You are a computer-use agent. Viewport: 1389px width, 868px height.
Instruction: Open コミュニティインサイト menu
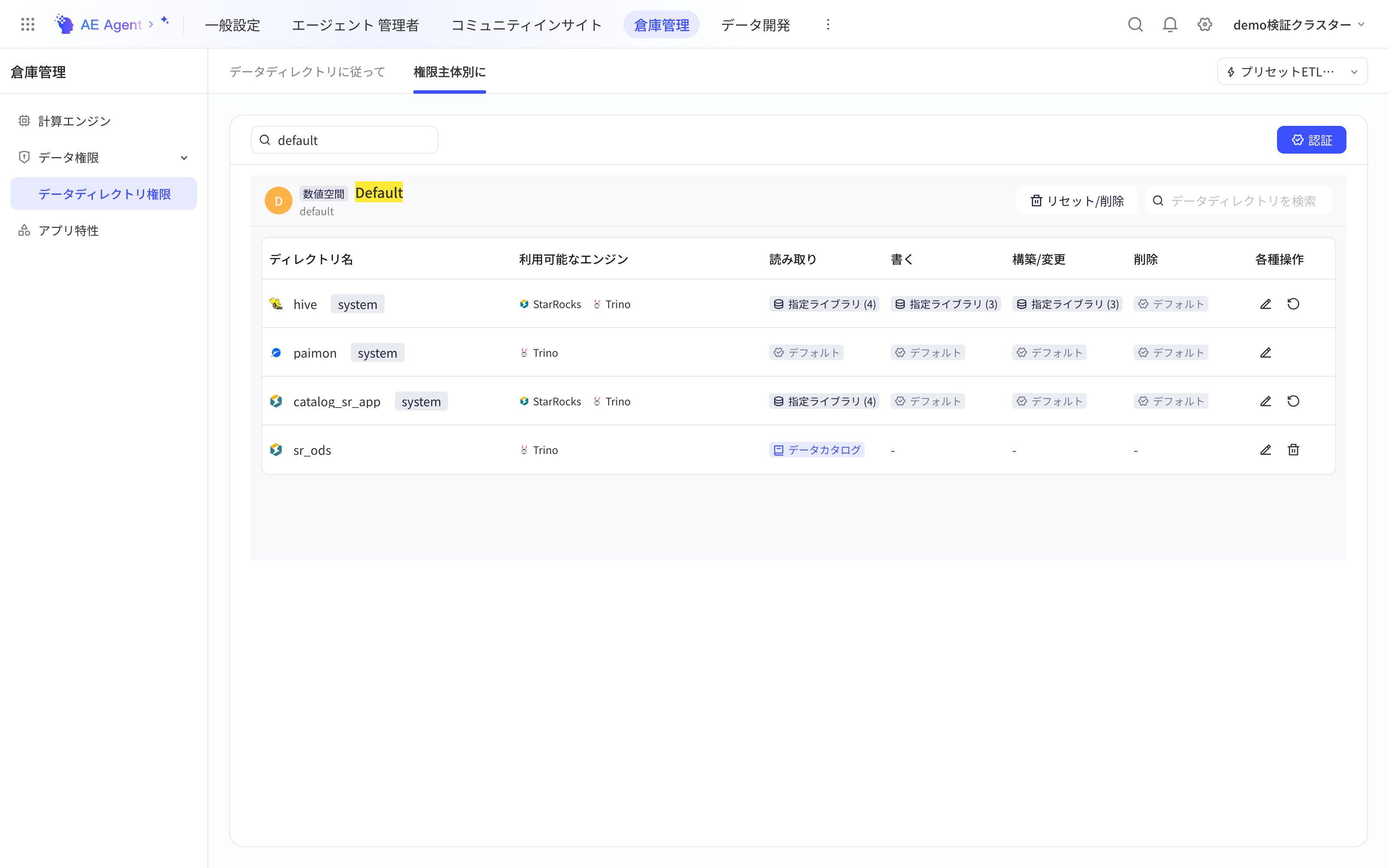pyautogui.click(x=527, y=25)
